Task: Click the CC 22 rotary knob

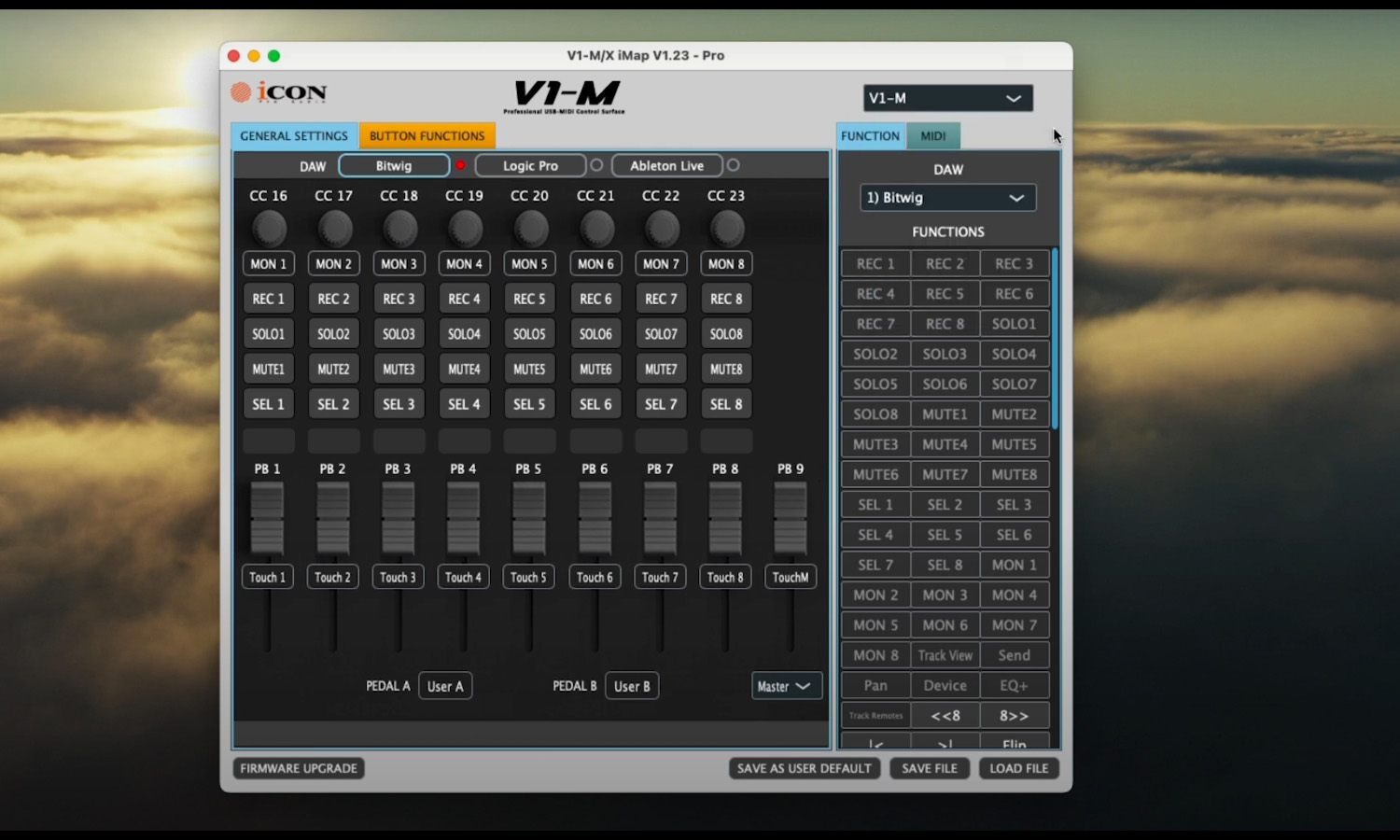Action: click(x=661, y=228)
